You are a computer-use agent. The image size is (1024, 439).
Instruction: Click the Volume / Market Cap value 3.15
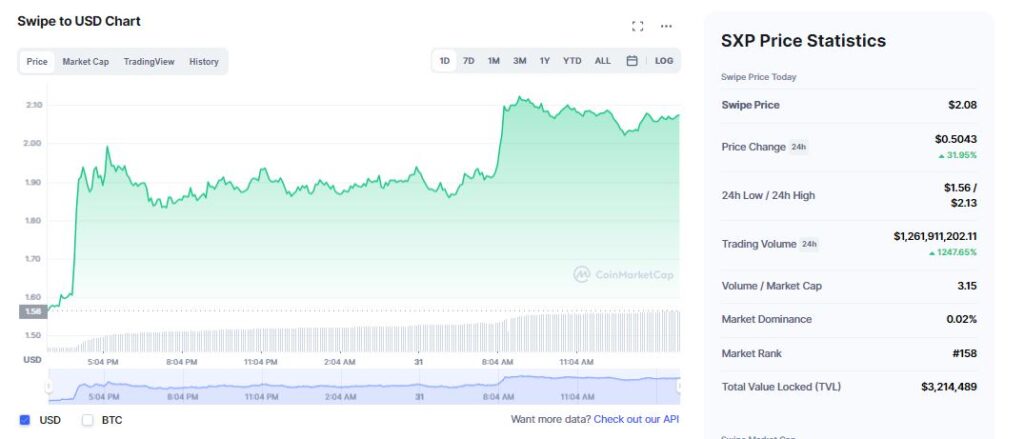[967, 285]
